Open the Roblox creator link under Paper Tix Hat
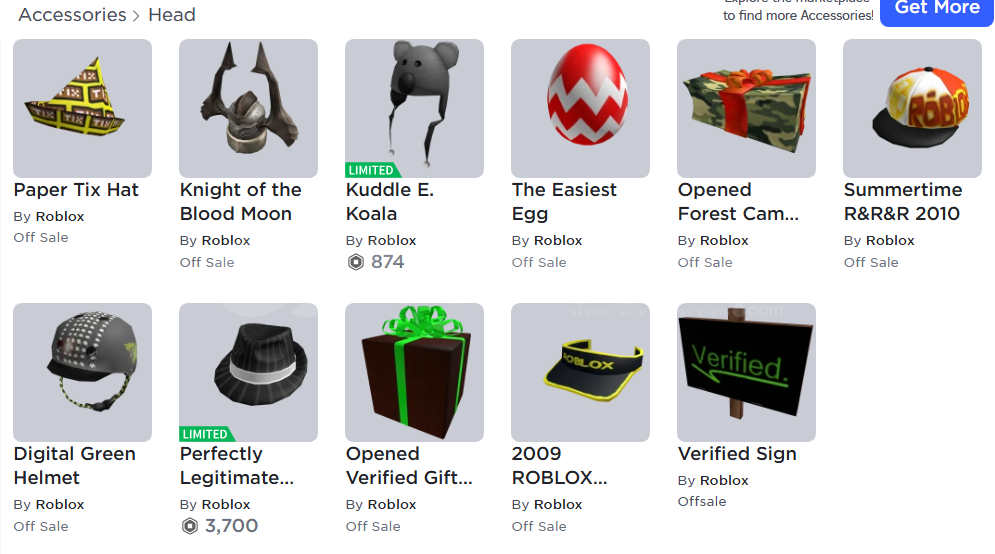This screenshot has height=554, width=995. [60, 216]
